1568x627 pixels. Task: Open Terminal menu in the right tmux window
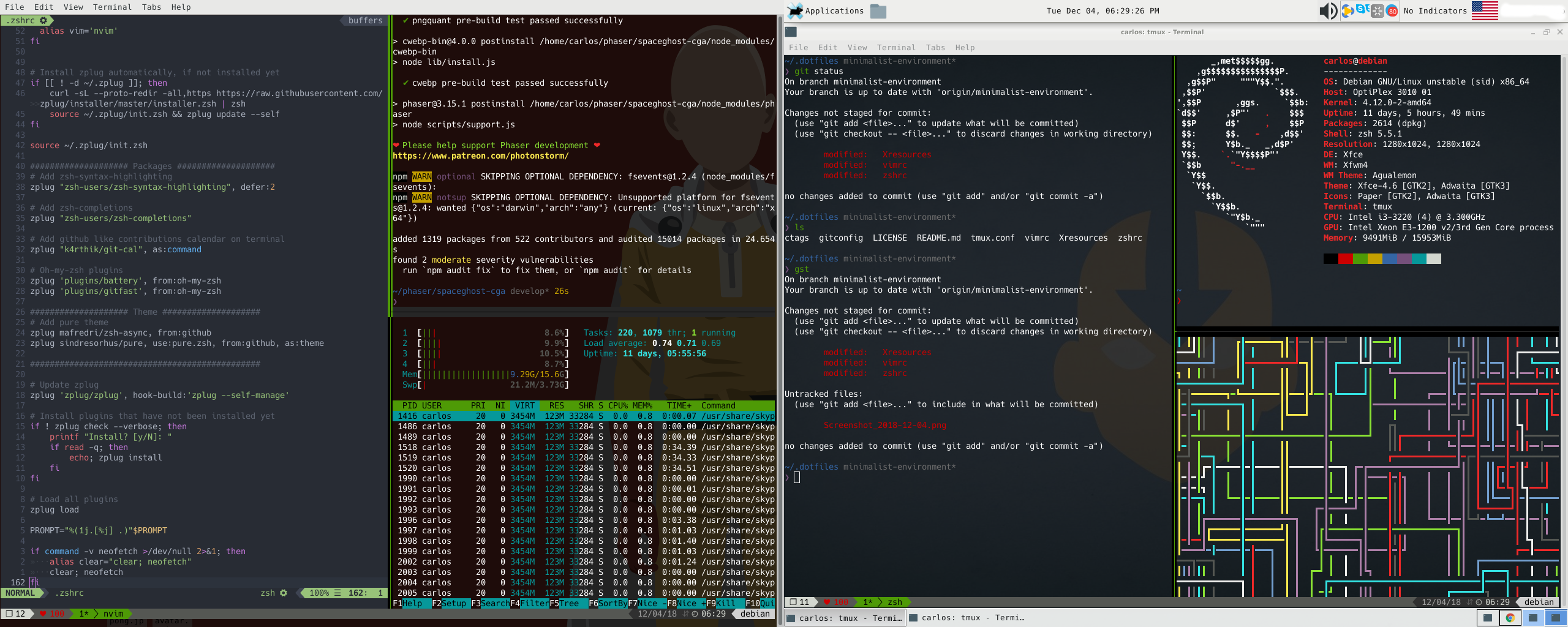(896, 47)
